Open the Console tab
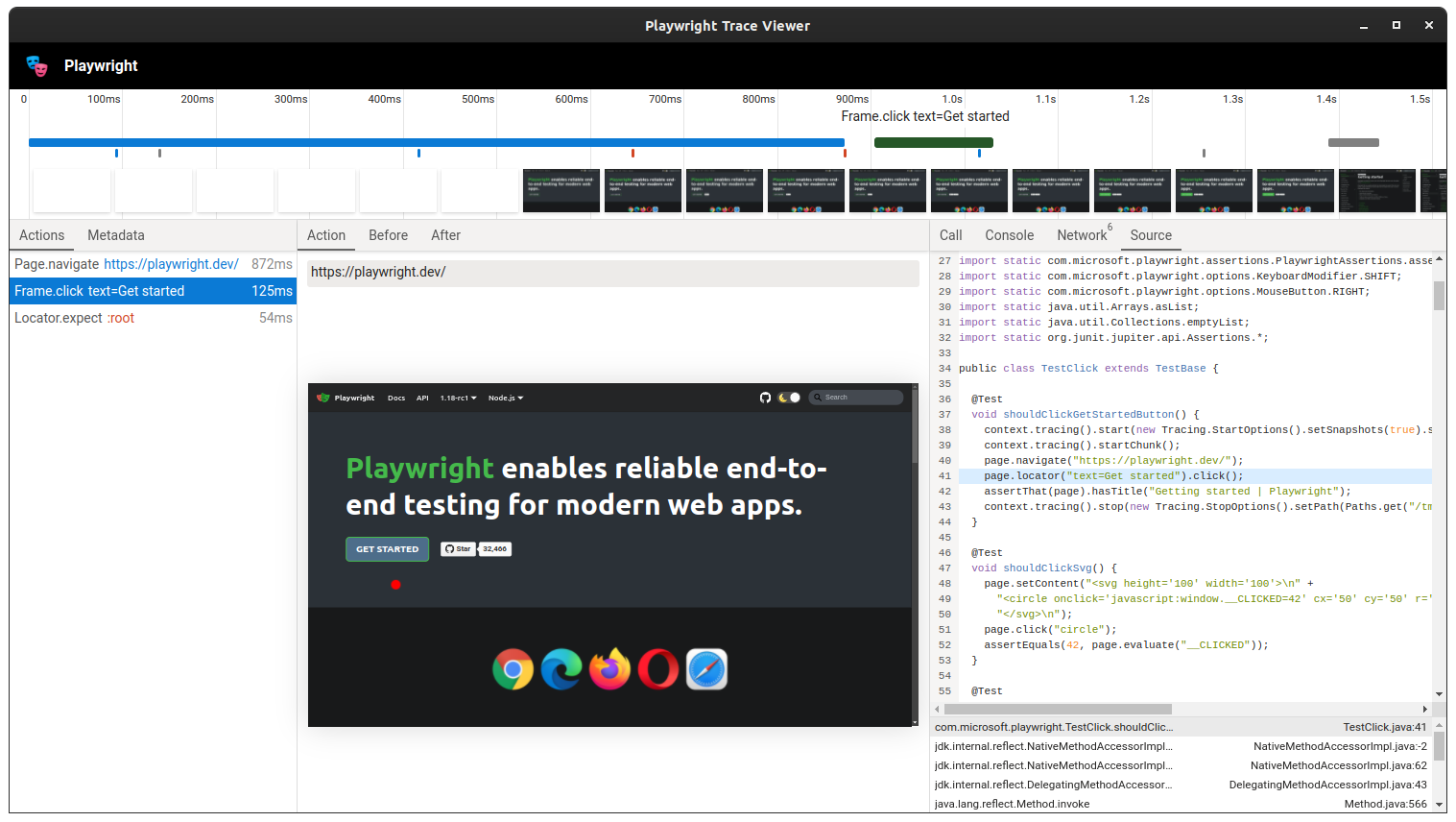 coord(1010,235)
